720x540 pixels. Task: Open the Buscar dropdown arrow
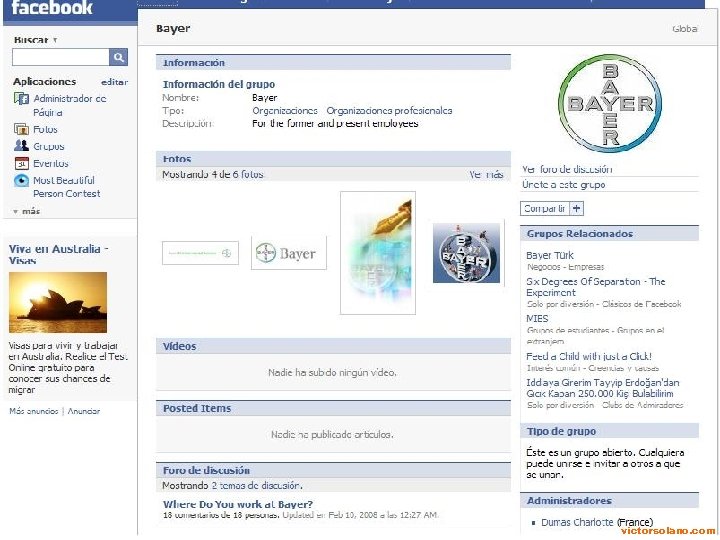[x=55, y=40]
